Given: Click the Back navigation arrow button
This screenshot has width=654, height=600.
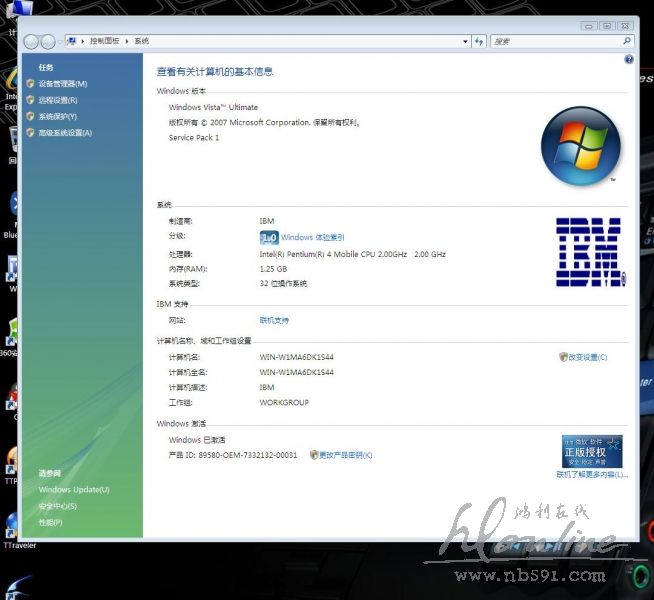Looking at the screenshot, I should click(x=31, y=42).
